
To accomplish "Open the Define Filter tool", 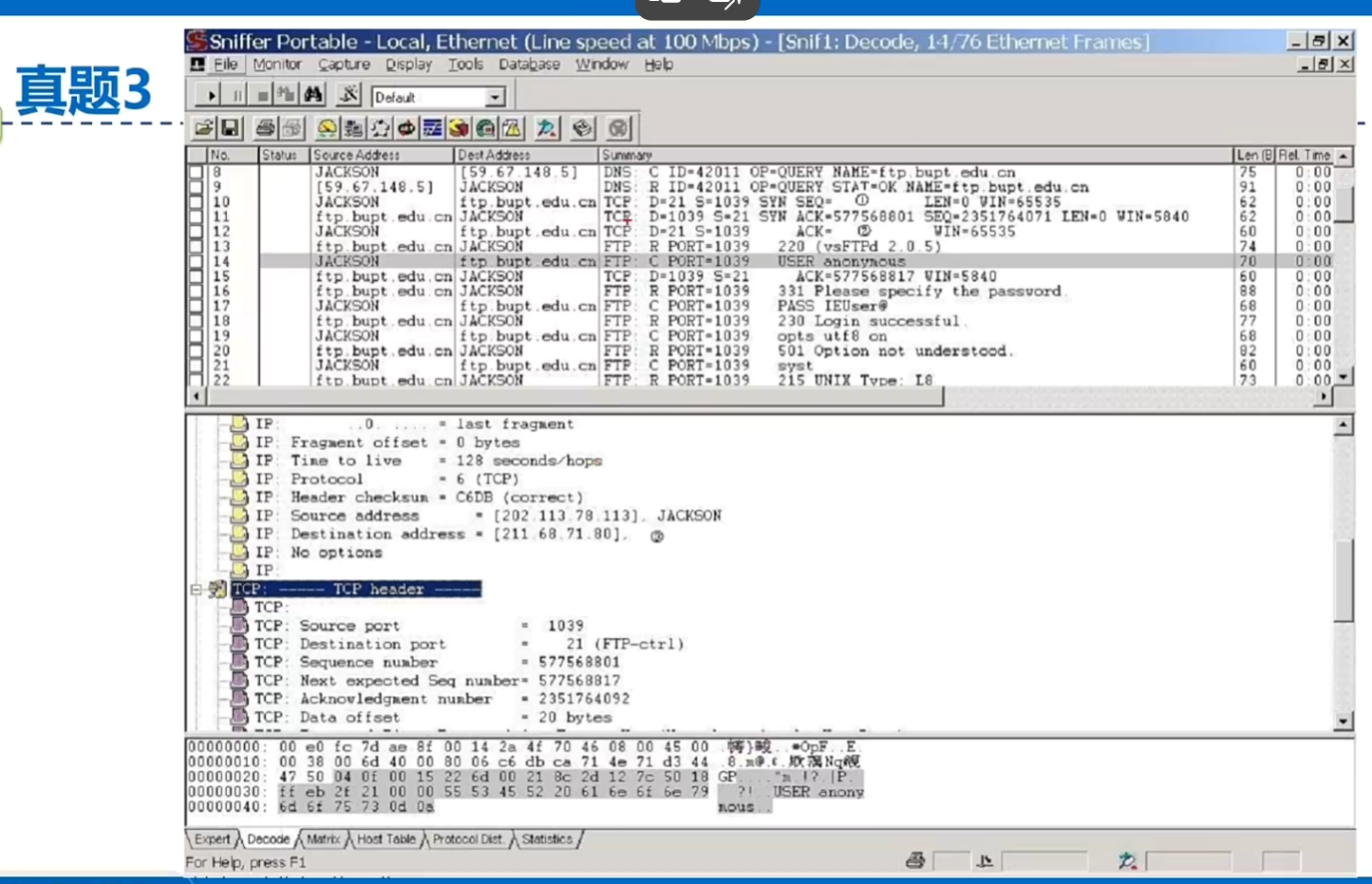I will coord(348,96).
